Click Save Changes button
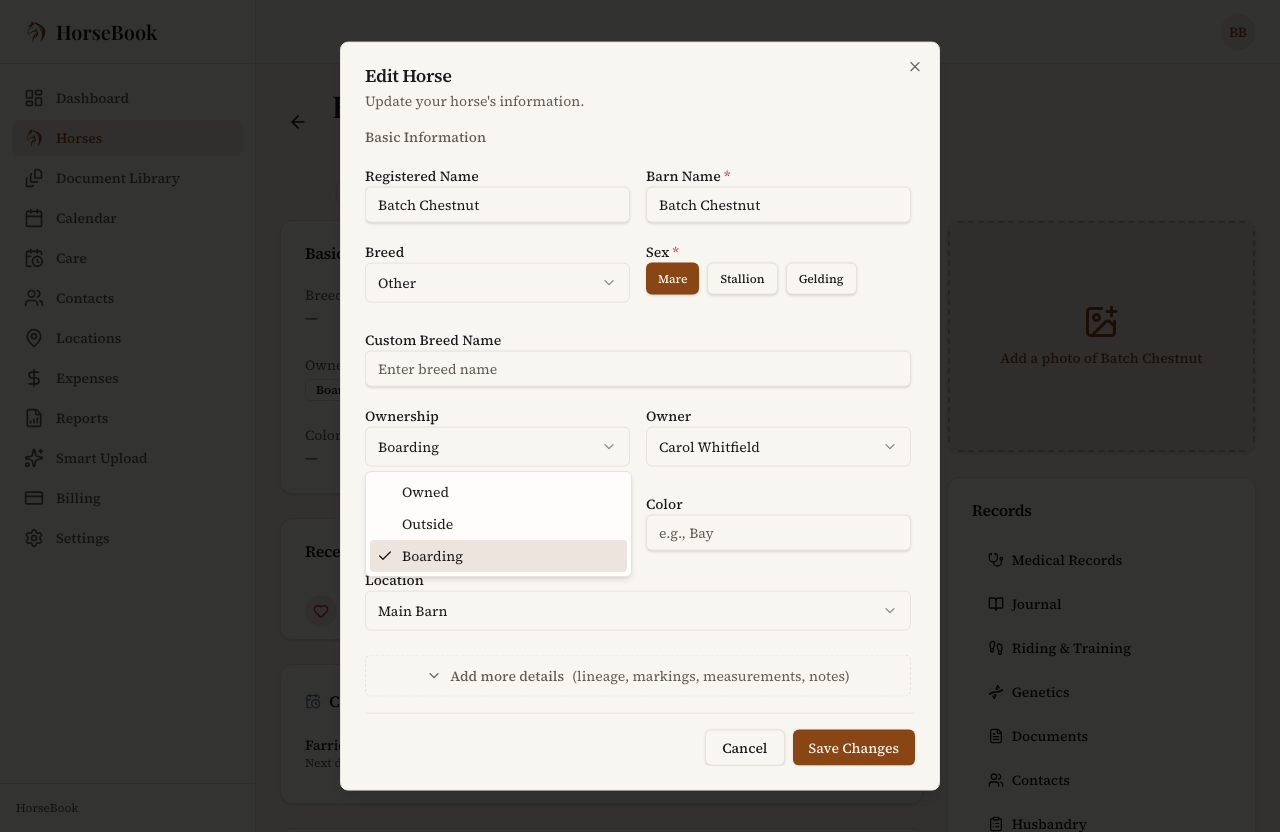Screen dimensions: 1280x832 coord(854,748)
